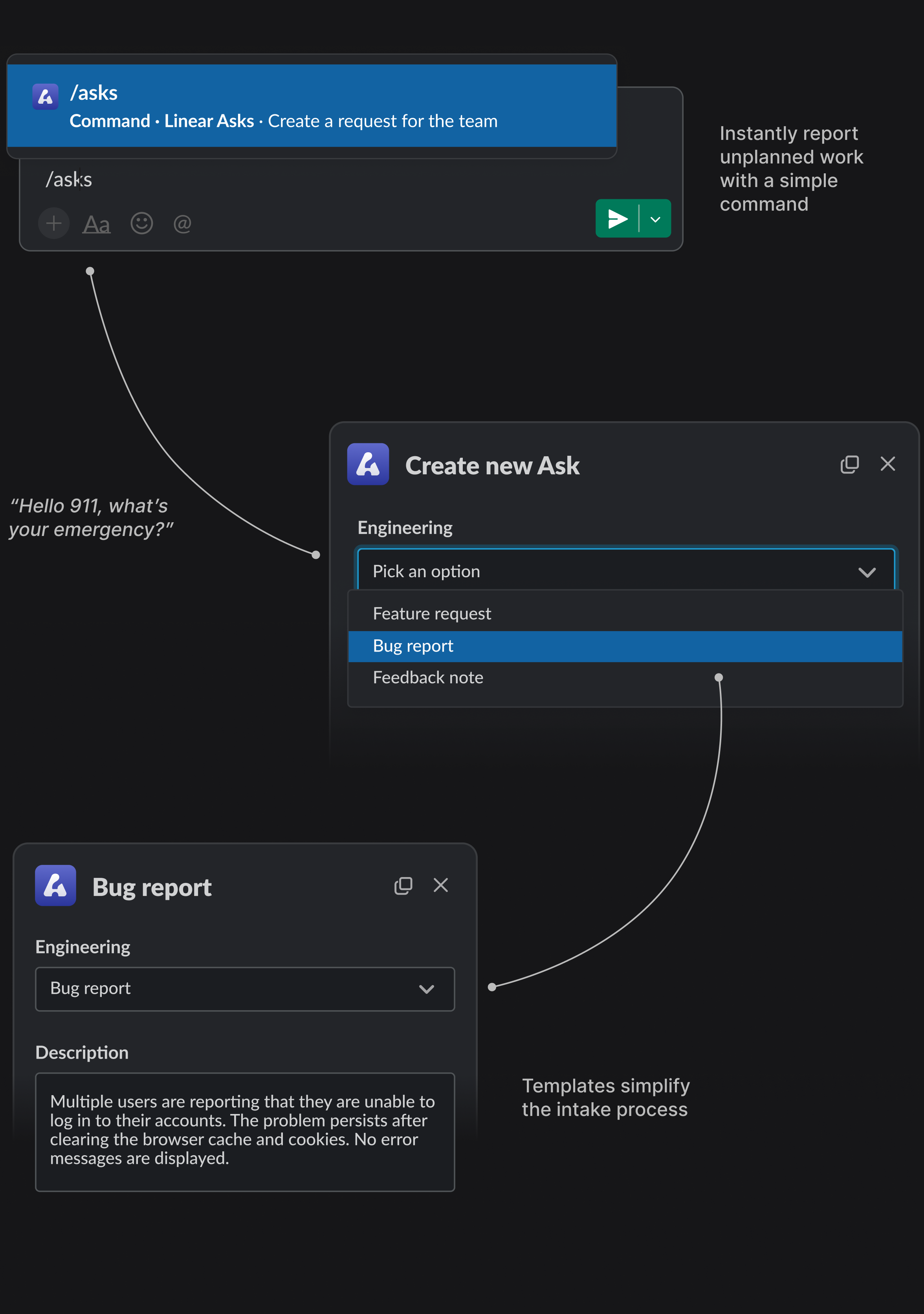
Task: Pop out the Bug report dialog
Action: (x=403, y=885)
